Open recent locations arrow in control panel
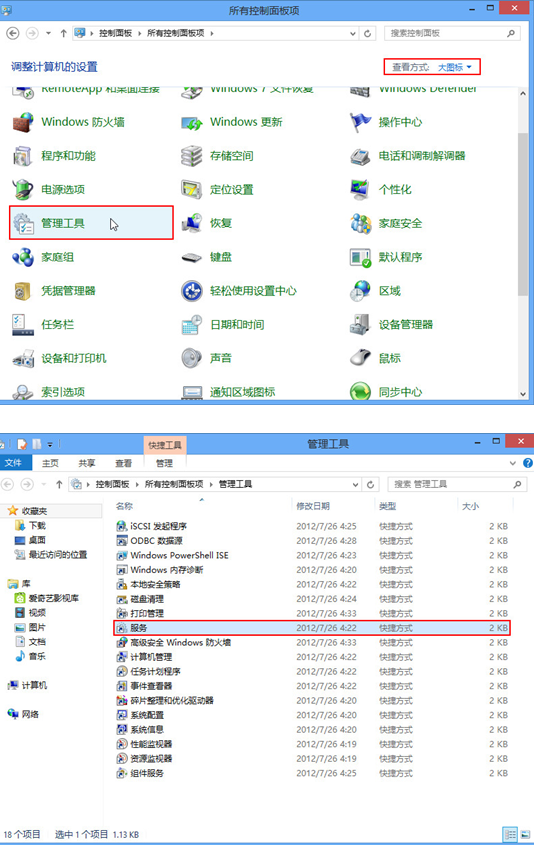Screen dimensions: 534x846 [49, 33]
